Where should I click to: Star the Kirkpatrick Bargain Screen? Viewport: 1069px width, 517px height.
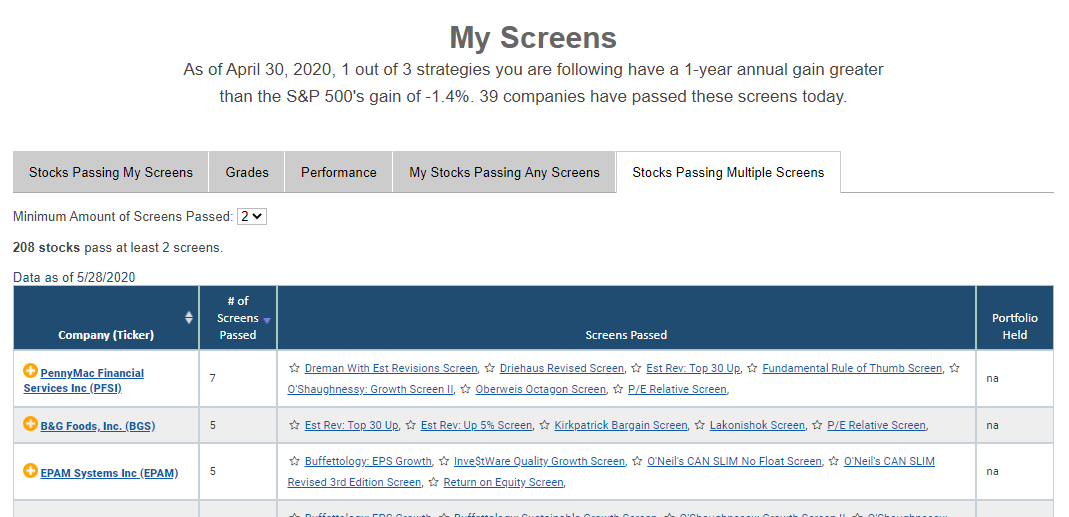pos(544,425)
